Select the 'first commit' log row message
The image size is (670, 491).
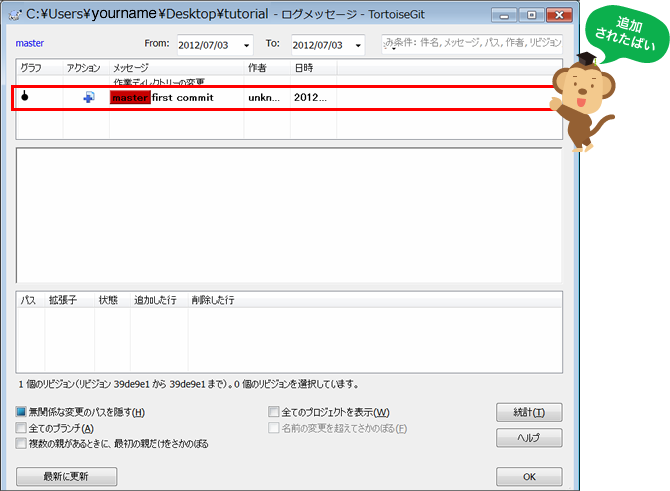point(182,98)
